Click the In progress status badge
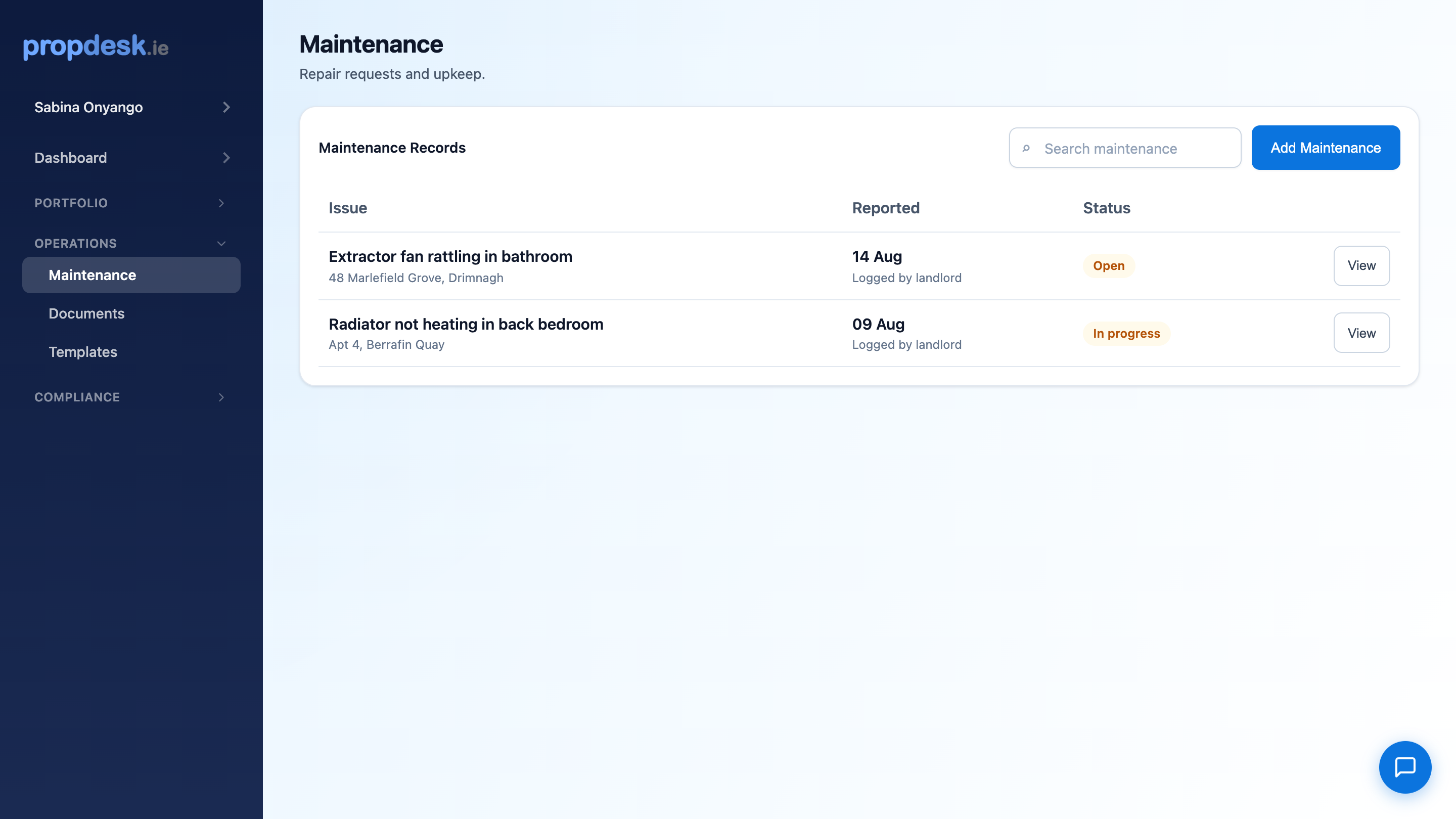Screen dimensions: 1456x819 click(x=1126, y=334)
